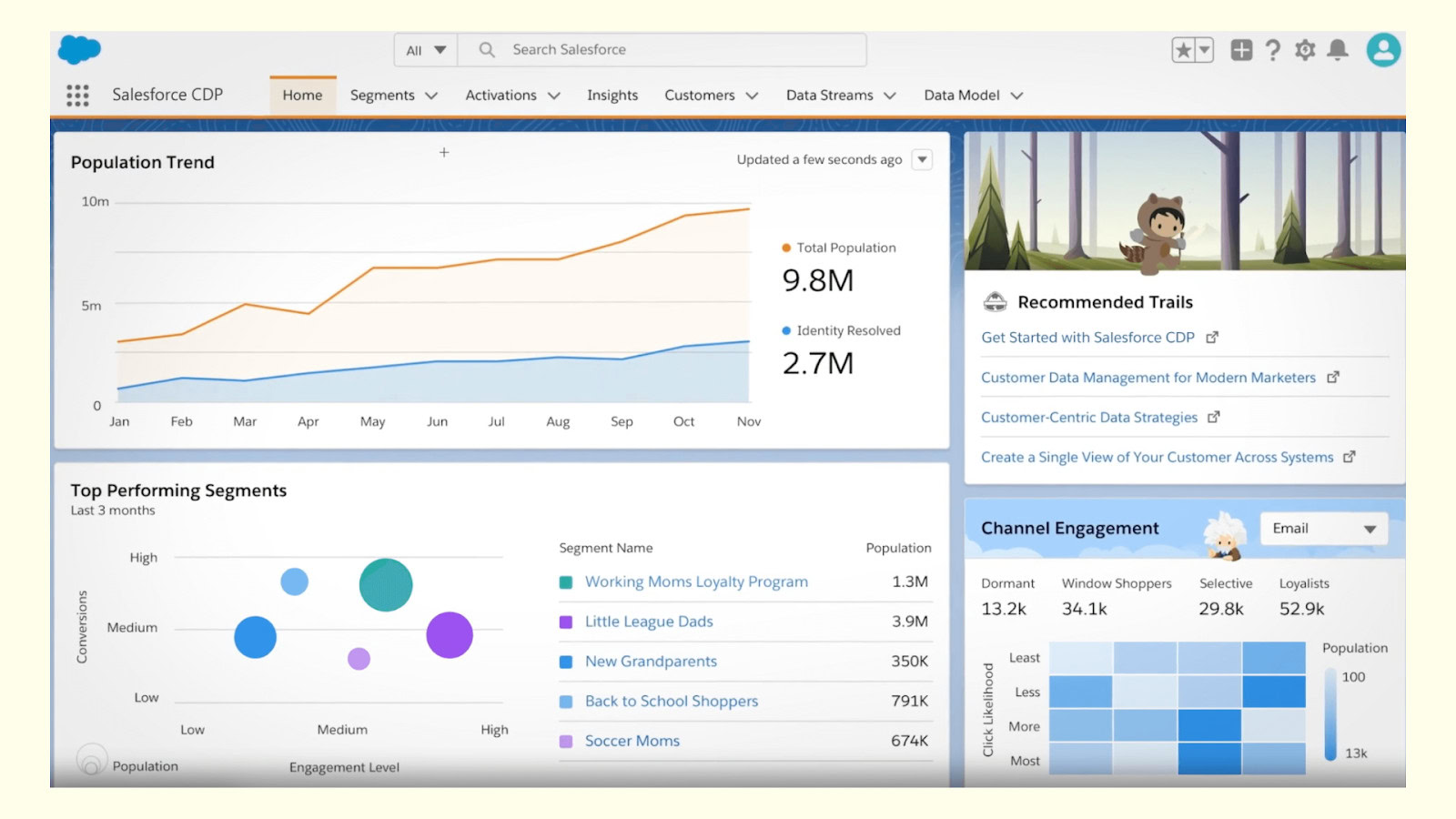This screenshot has height=819, width=1456.
Task: Open Create a Single View trail link
Action: coord(1157,458)
